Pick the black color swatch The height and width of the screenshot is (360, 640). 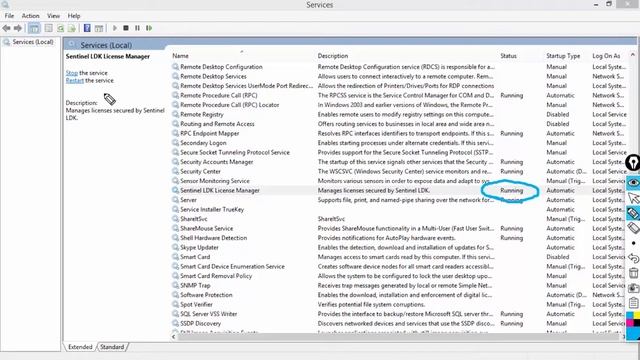(x=637, y=323)
